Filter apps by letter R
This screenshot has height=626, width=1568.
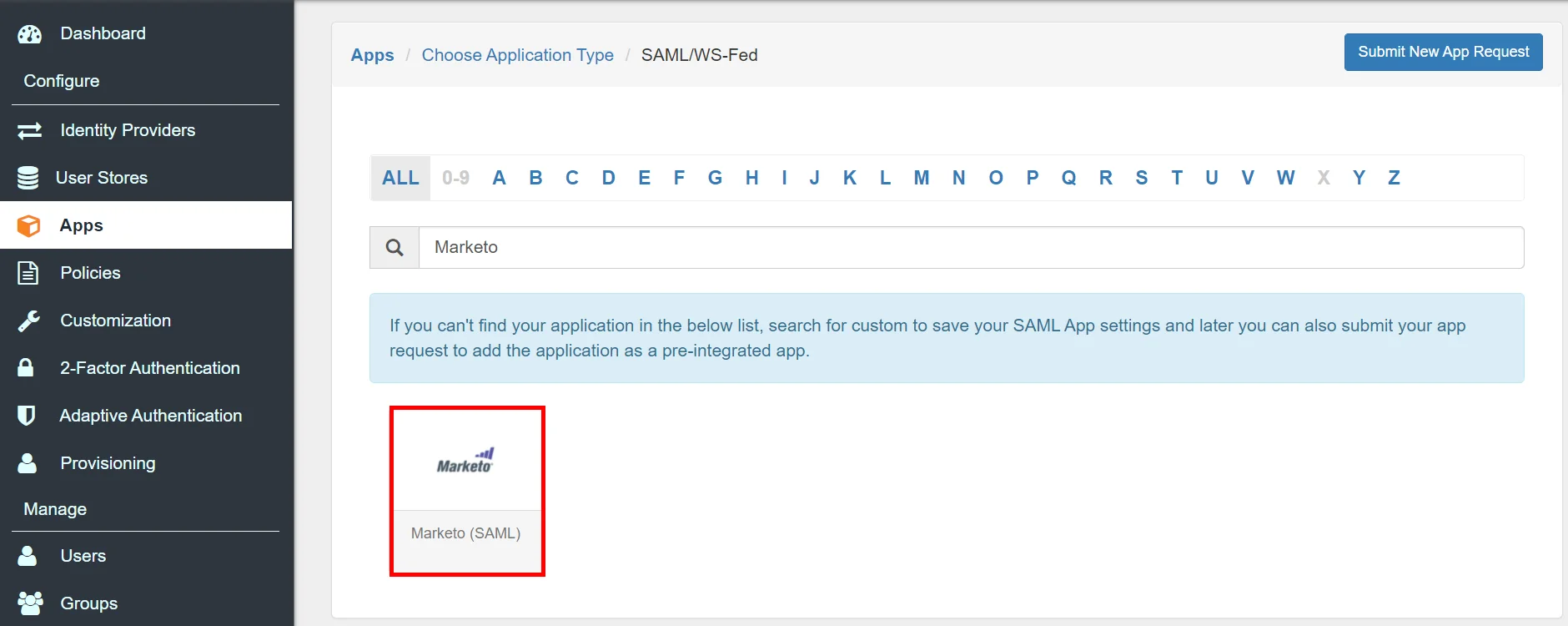(1105, 178)
